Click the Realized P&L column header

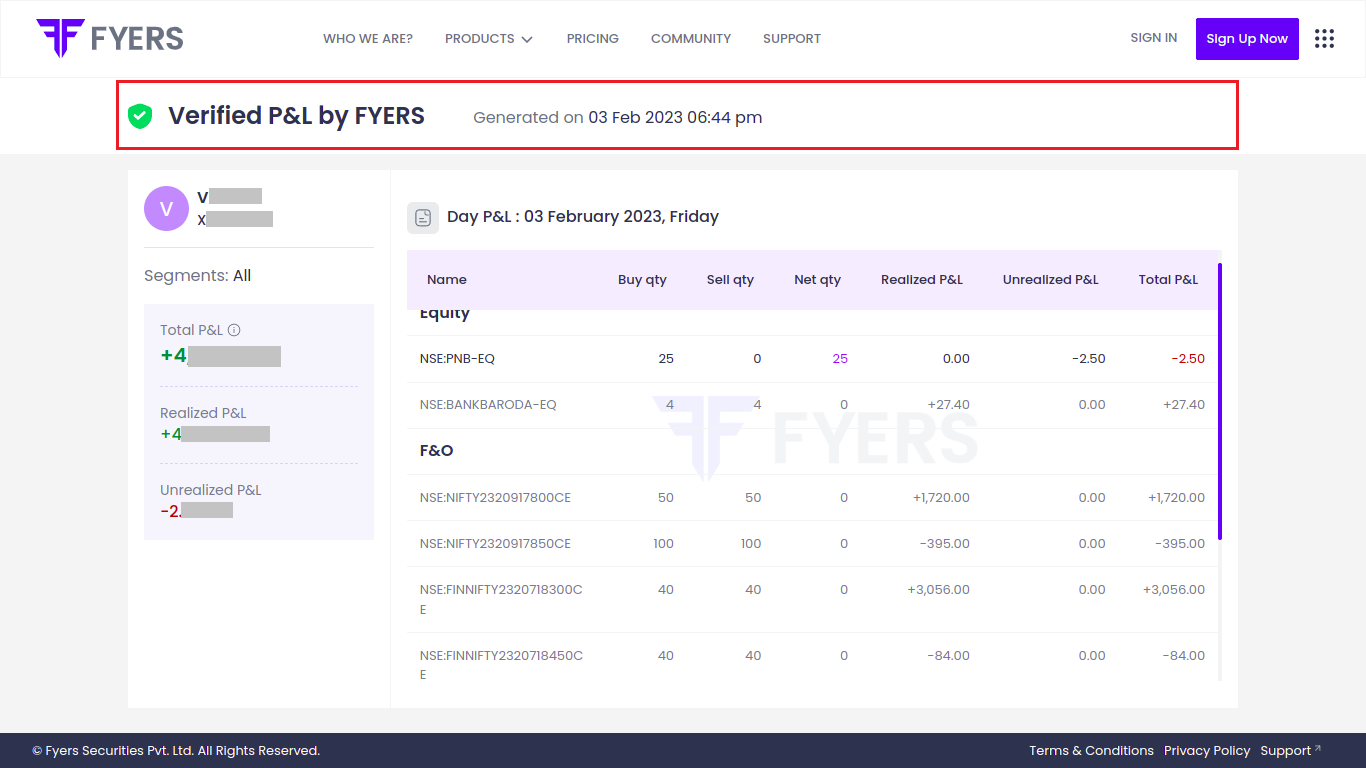coord(922,280)
